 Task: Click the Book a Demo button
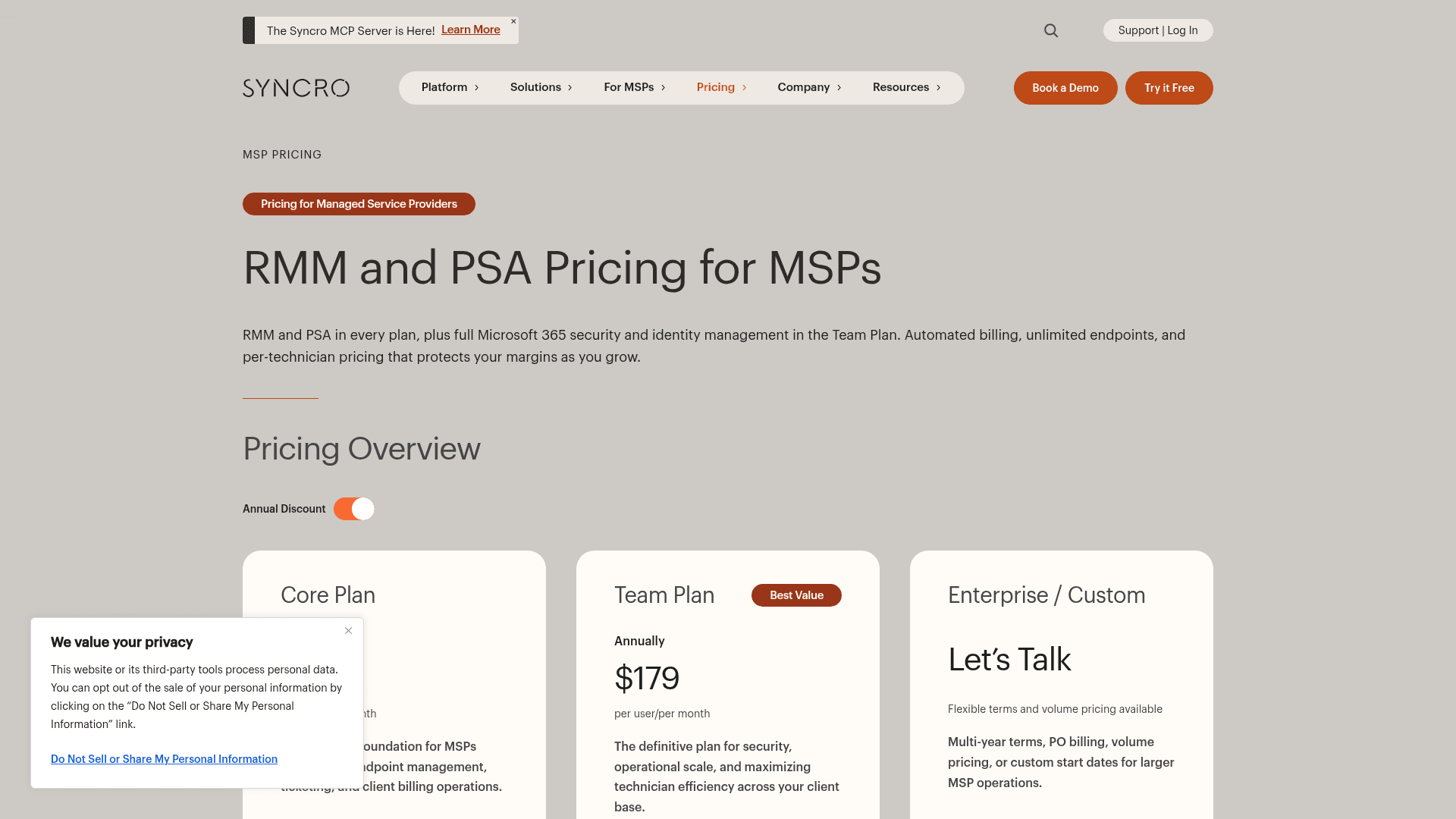pos(1065,88)
